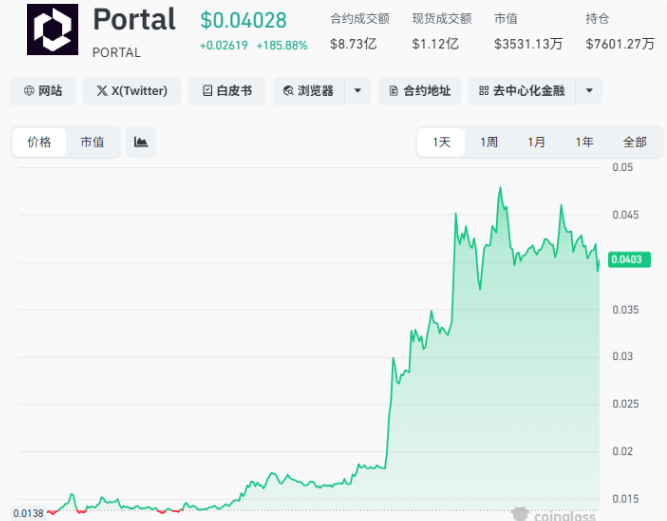Click the 市值 value $3531.13万
The height and width of the screenshot is (521, 667).
528,44
